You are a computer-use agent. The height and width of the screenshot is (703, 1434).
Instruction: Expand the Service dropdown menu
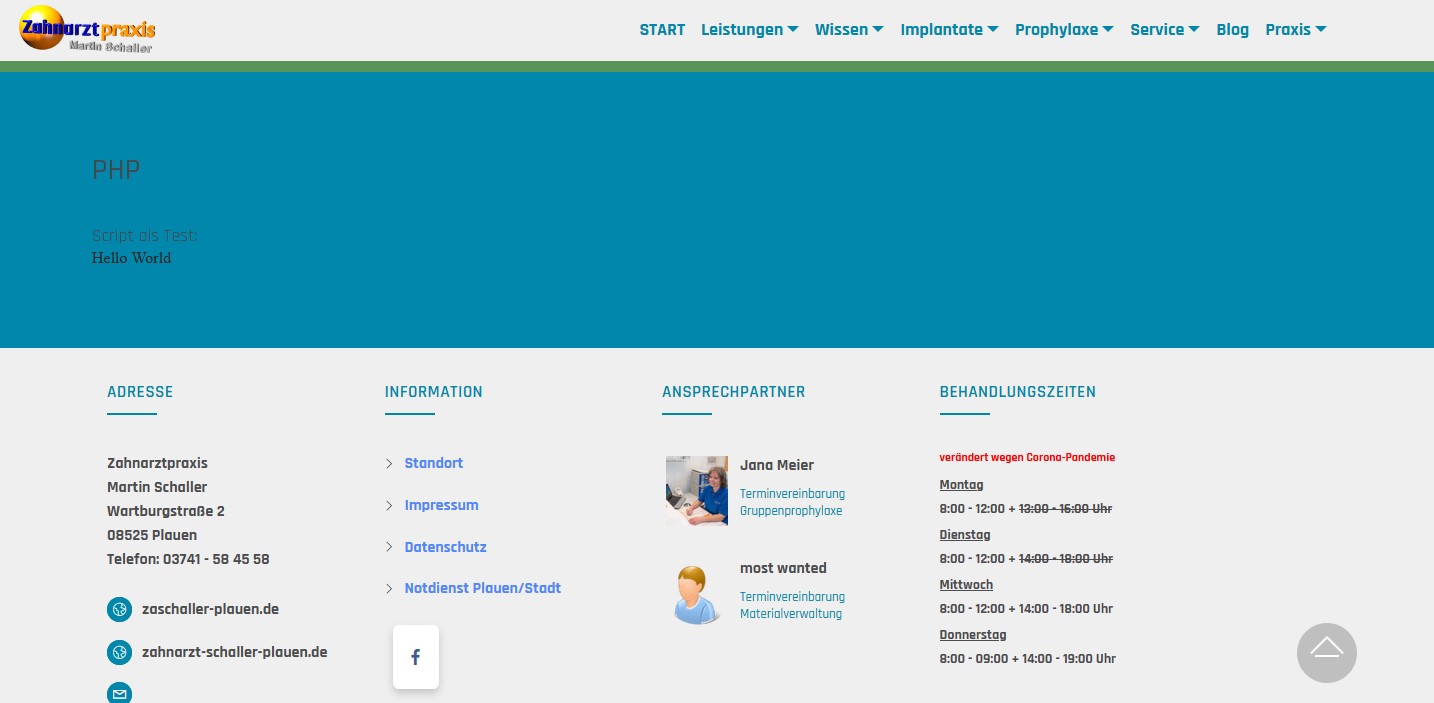(1165, 29)
